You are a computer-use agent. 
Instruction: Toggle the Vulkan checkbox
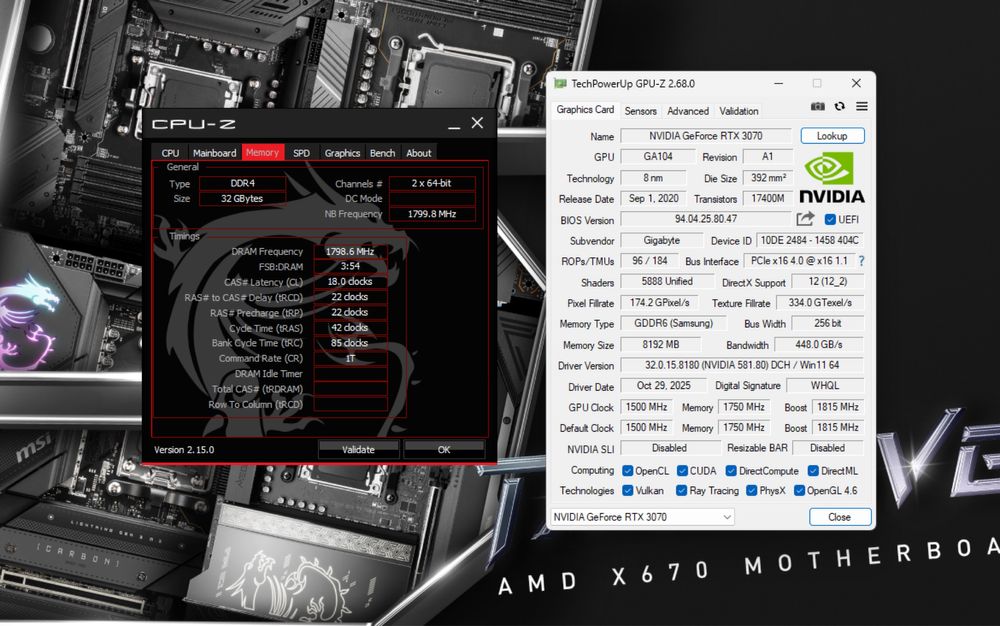tap(628, 490)
